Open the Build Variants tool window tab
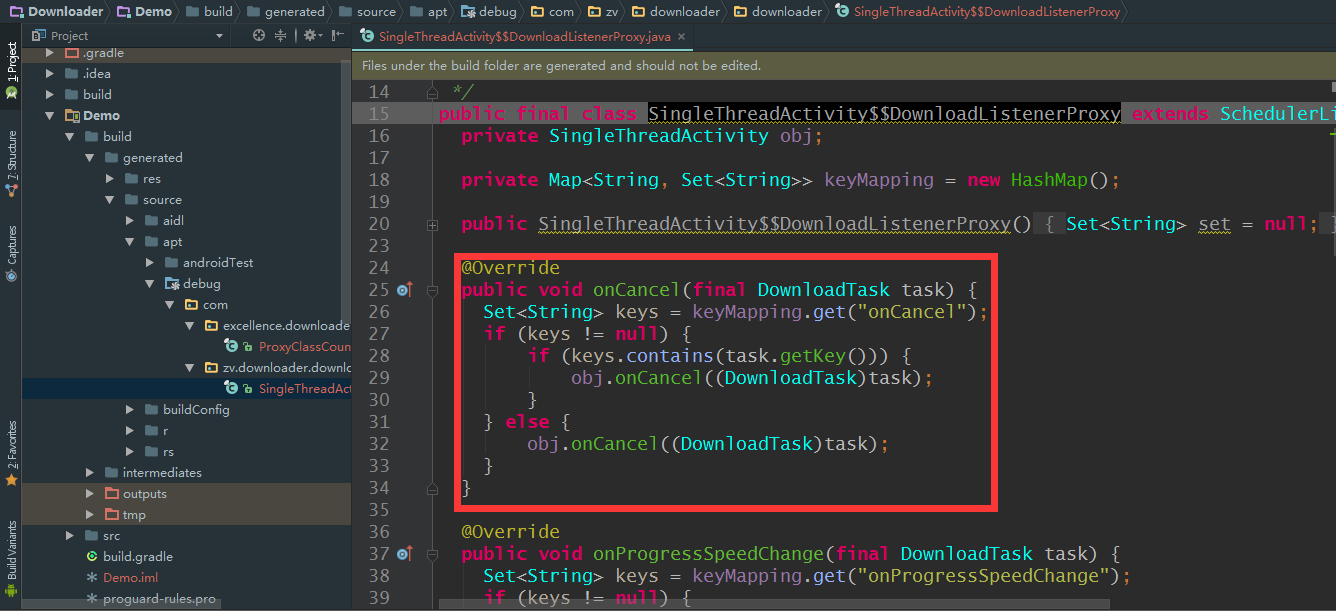The height and width of the screenshot is (611, 1336). tap(11, 557)
